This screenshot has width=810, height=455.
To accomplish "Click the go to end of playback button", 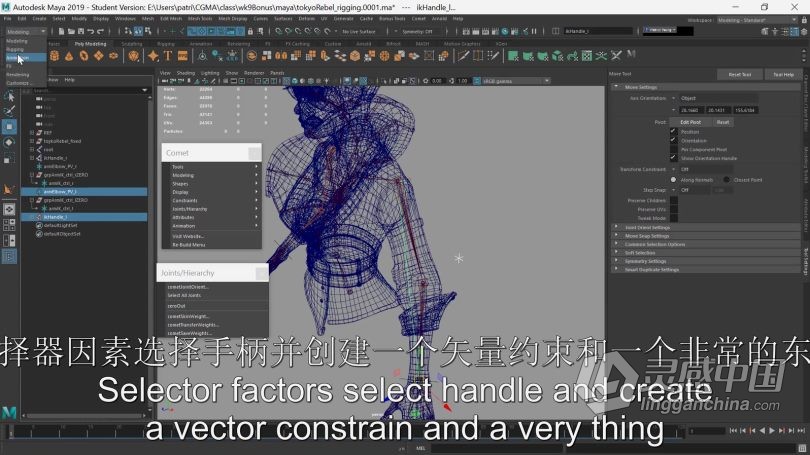I will [801, 430].
